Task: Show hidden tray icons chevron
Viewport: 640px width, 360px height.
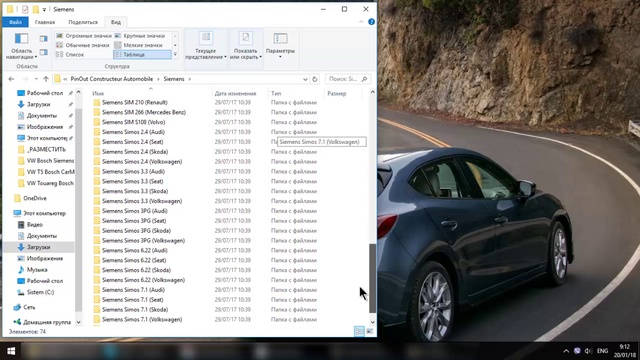Action: [x=566, y=351]
